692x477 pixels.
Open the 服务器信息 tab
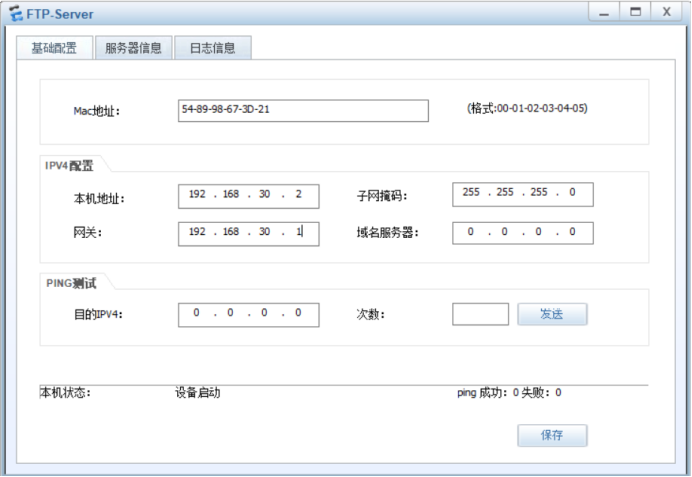coord(133,48)
